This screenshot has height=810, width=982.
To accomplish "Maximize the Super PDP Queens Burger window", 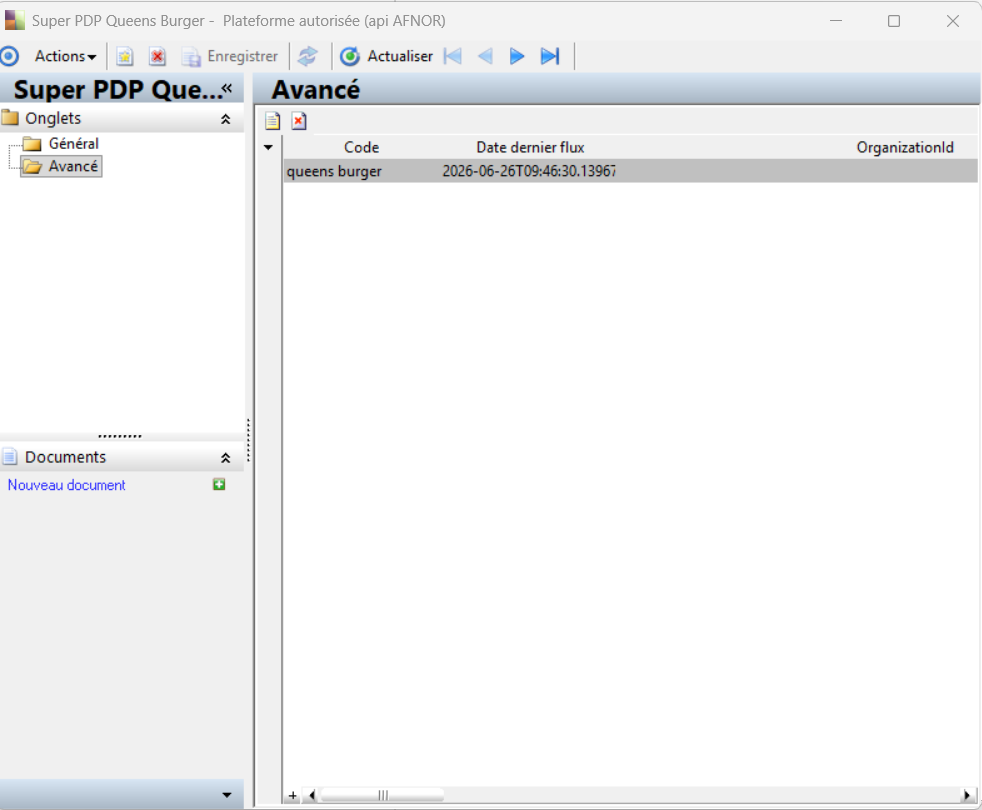I will coord(894,21).
